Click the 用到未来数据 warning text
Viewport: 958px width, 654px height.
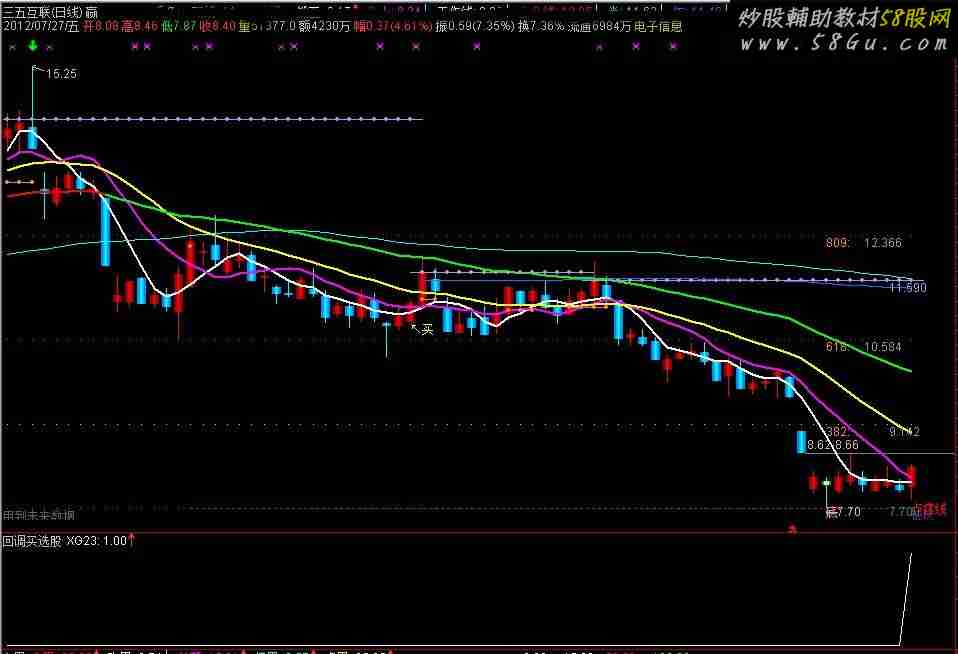click(39, 515)
